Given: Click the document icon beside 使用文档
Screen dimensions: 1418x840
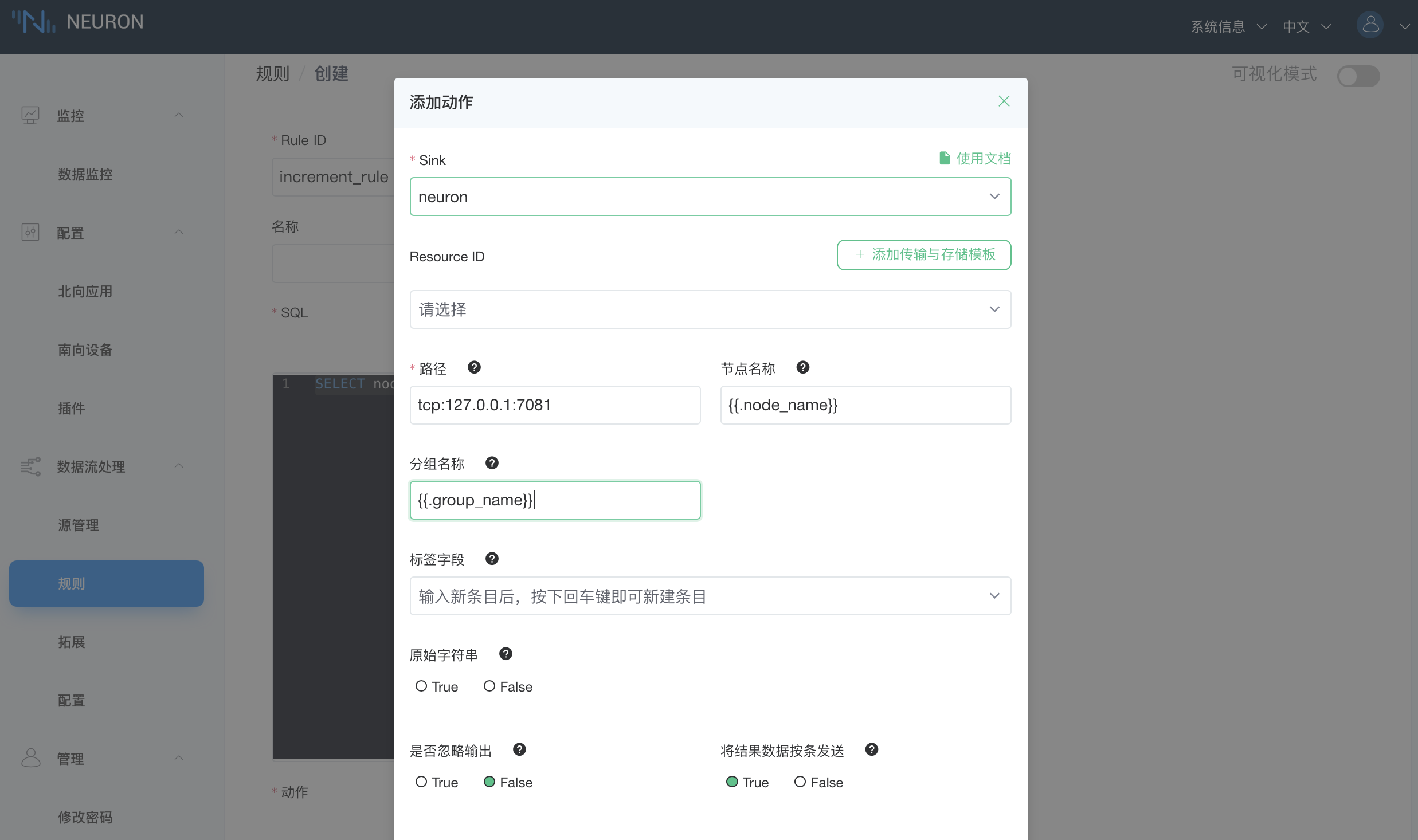Looking at the screenshot, I should pos(945,158).
